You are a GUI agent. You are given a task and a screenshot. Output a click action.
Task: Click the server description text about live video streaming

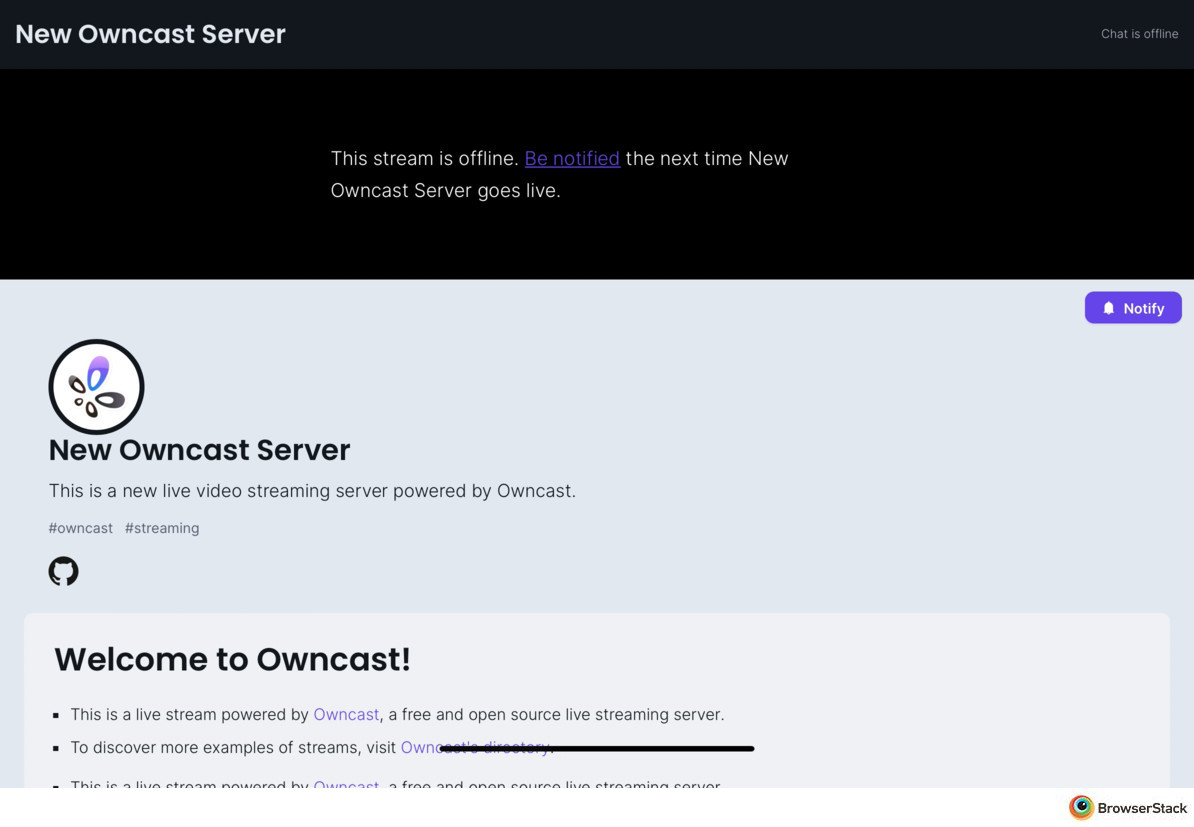point(312,491)
